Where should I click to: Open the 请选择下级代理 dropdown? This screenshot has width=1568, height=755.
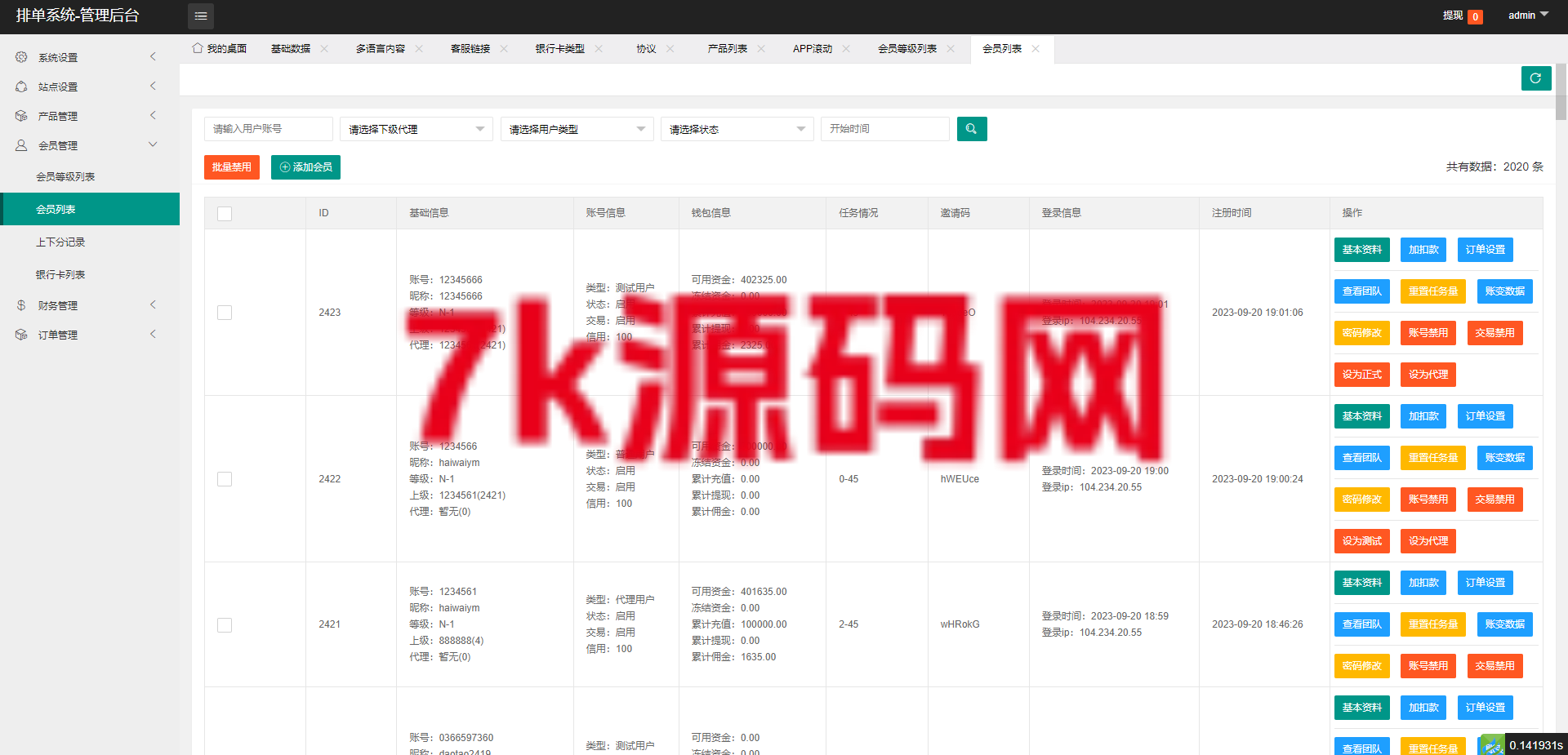point(416,129)
